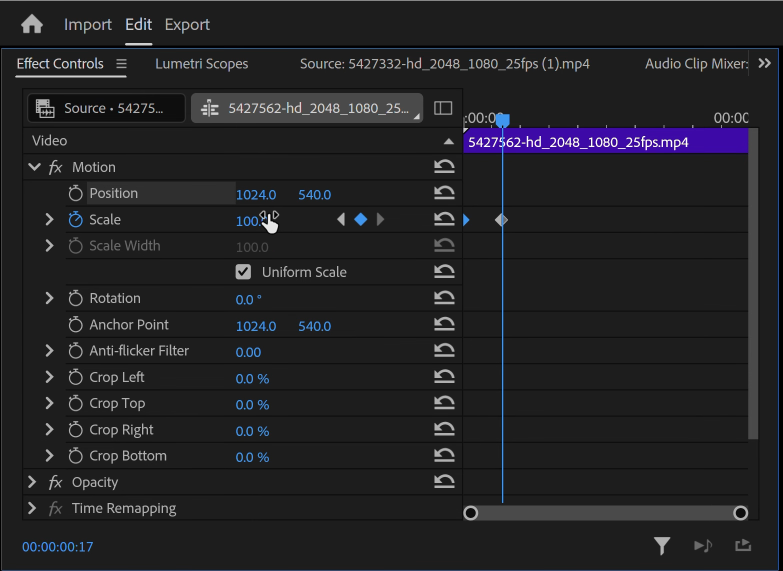Reset the Crop Left parameter
Image resolution: width=783 pixels, height=571 pixels.
(444, 377)
